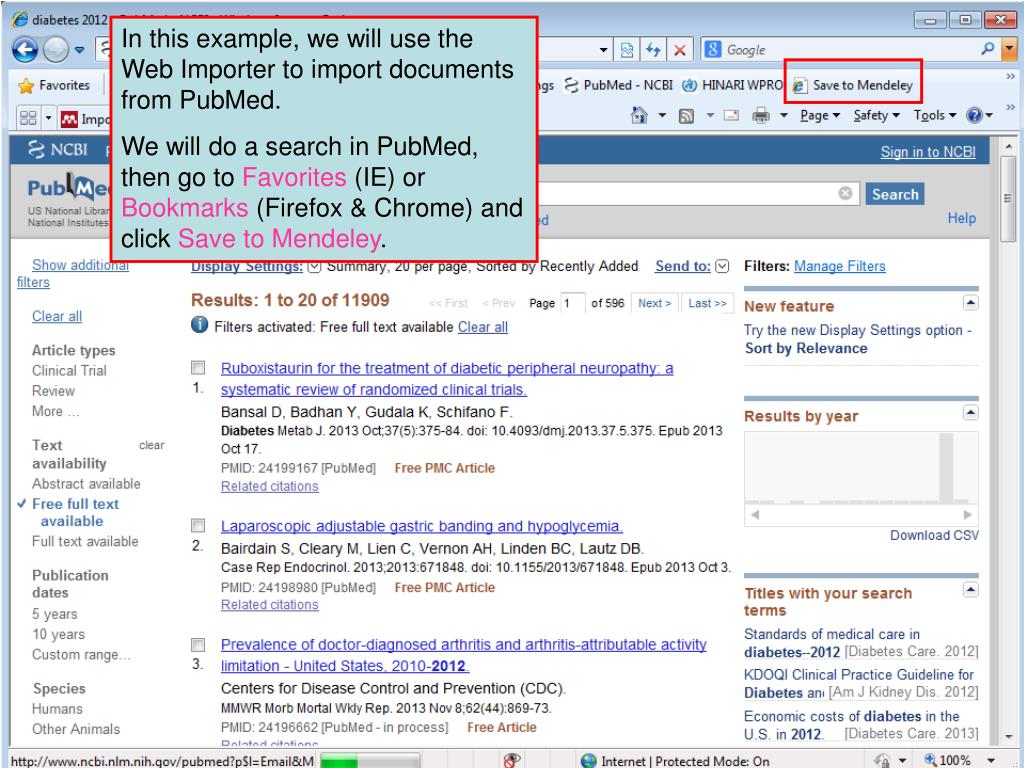Click Clear all in the left sidebar
The image size is (1024, 768).
57,316
